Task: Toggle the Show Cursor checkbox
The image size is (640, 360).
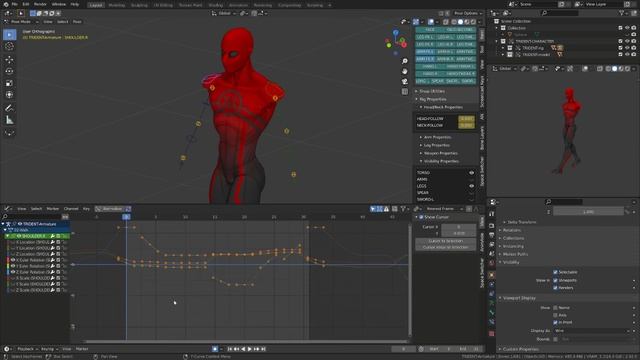Action: tap(421, 217)
